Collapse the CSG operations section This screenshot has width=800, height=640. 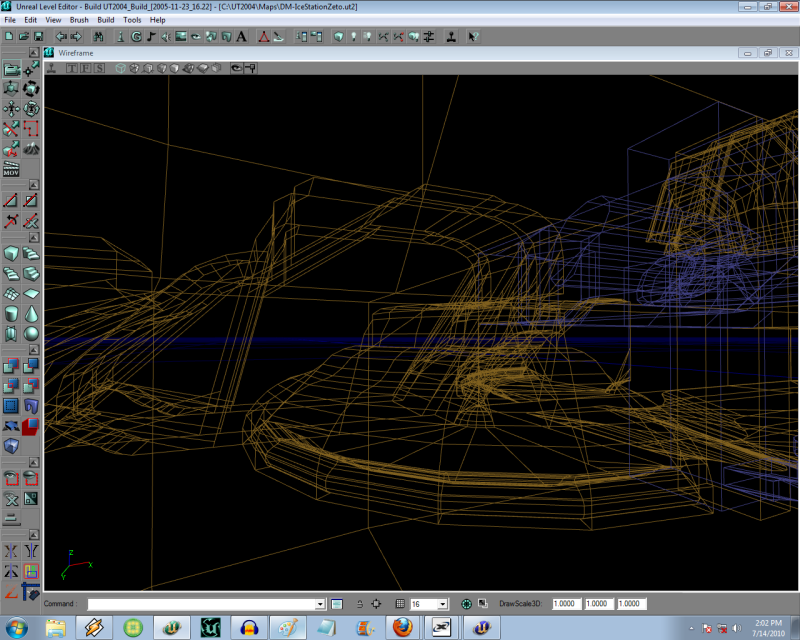coord(34,350)
